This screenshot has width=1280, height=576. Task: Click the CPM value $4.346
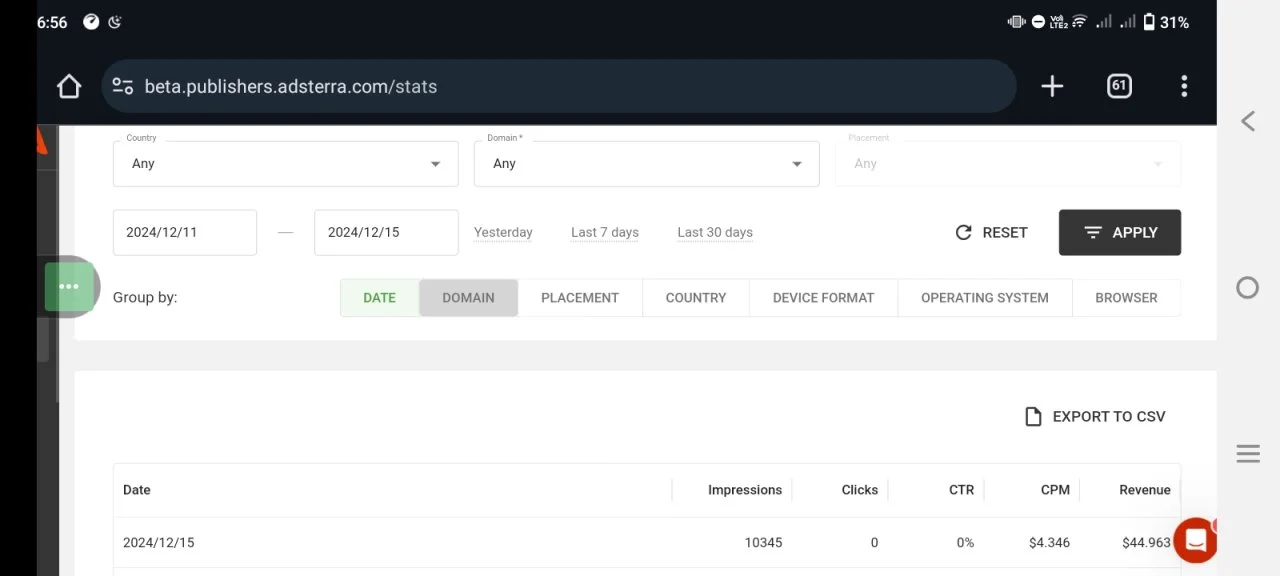point(1049,543)
